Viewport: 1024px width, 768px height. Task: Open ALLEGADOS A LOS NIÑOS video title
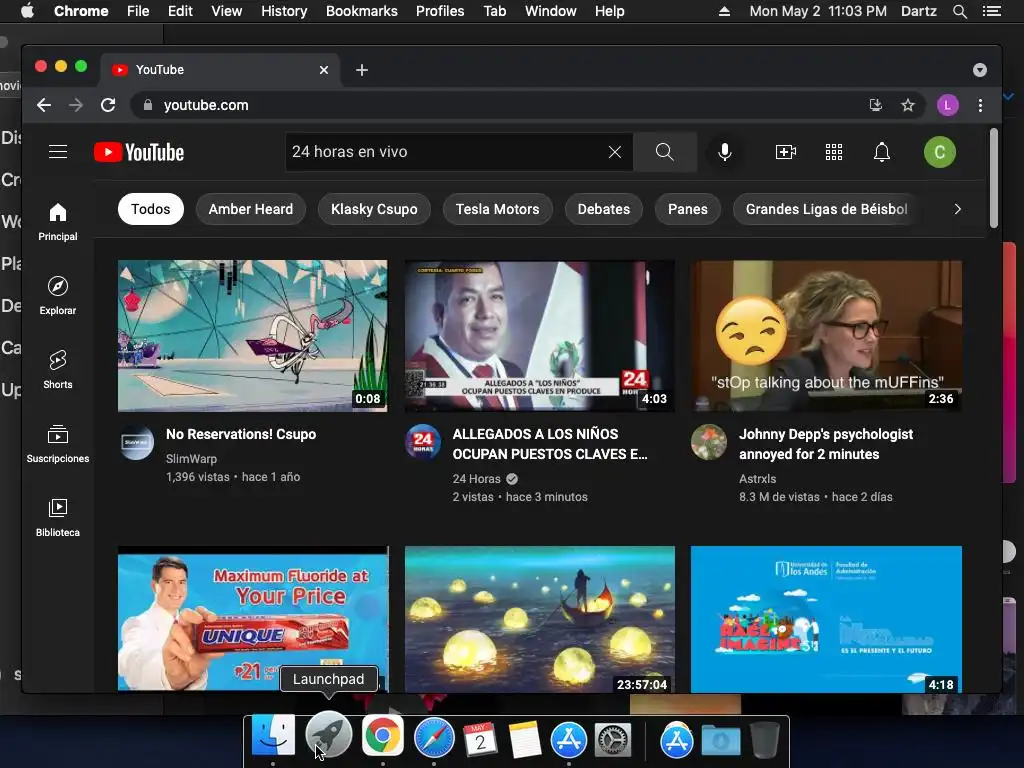[x=550, y=444]
